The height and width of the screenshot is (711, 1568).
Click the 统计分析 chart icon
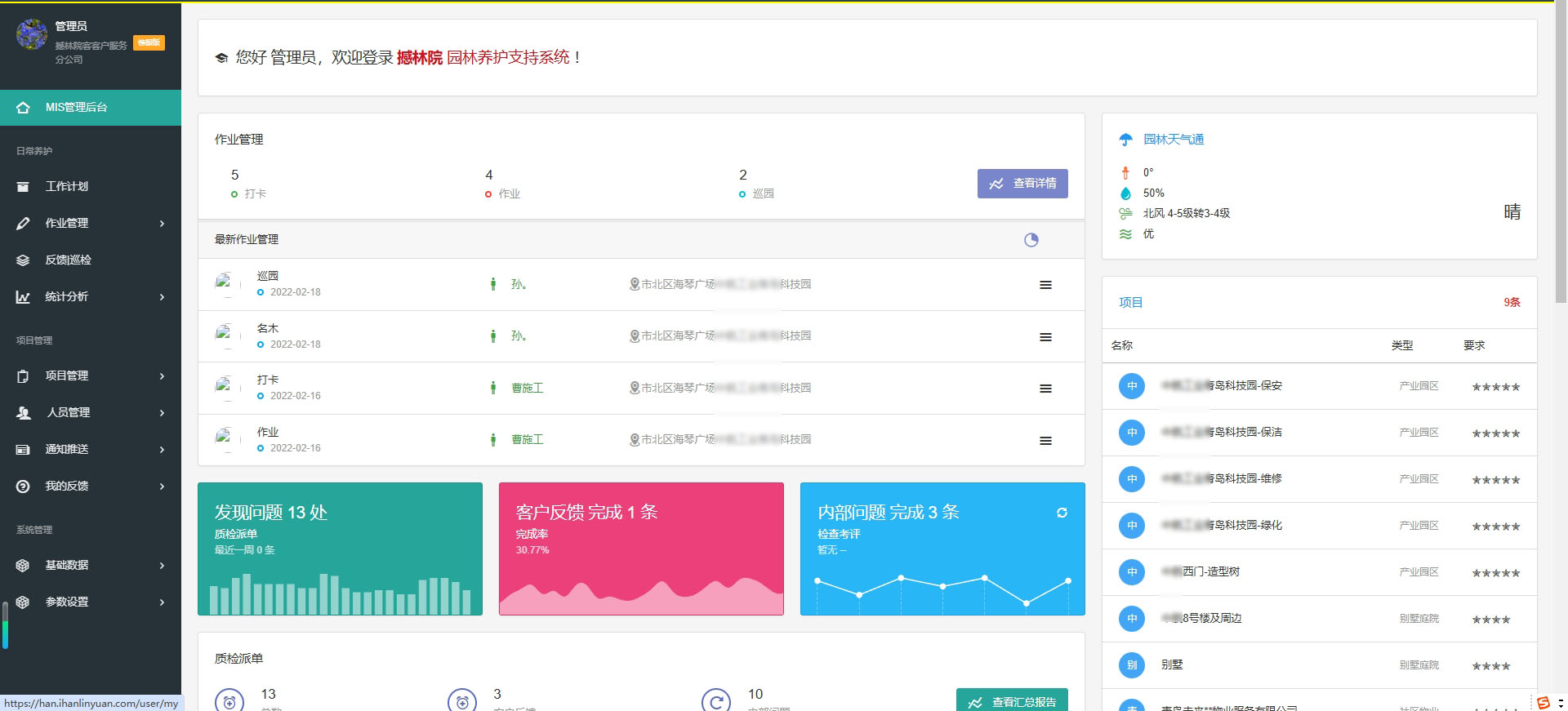tap(23, 297)
